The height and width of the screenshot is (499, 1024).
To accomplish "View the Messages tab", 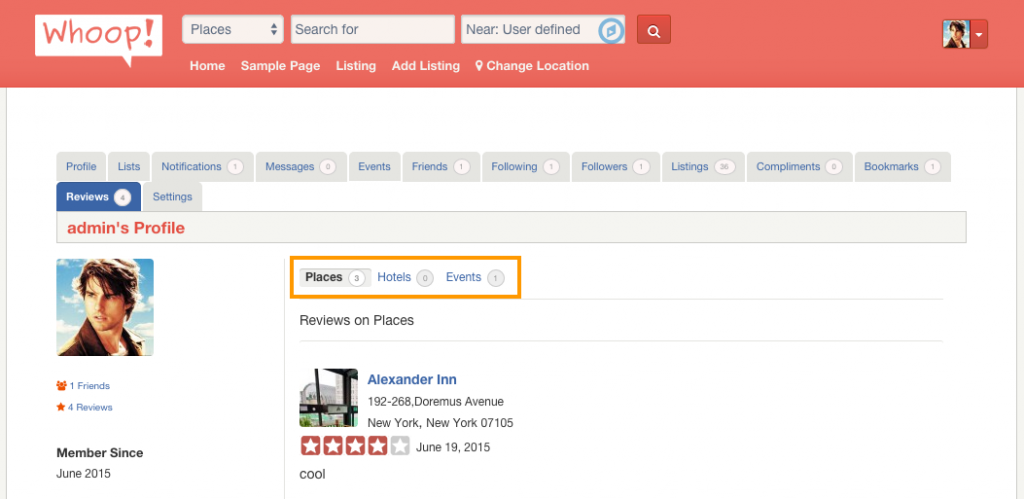I will 300,167.
